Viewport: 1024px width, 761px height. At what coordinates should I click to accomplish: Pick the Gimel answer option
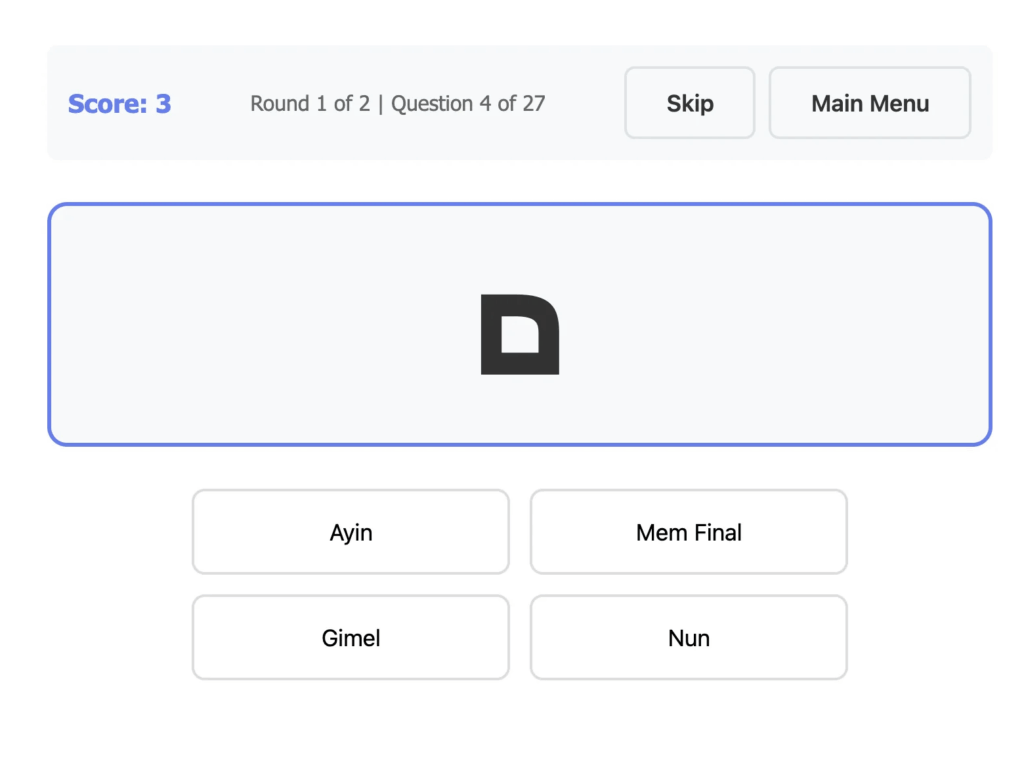pyautogui.click(x=350, y=638)
